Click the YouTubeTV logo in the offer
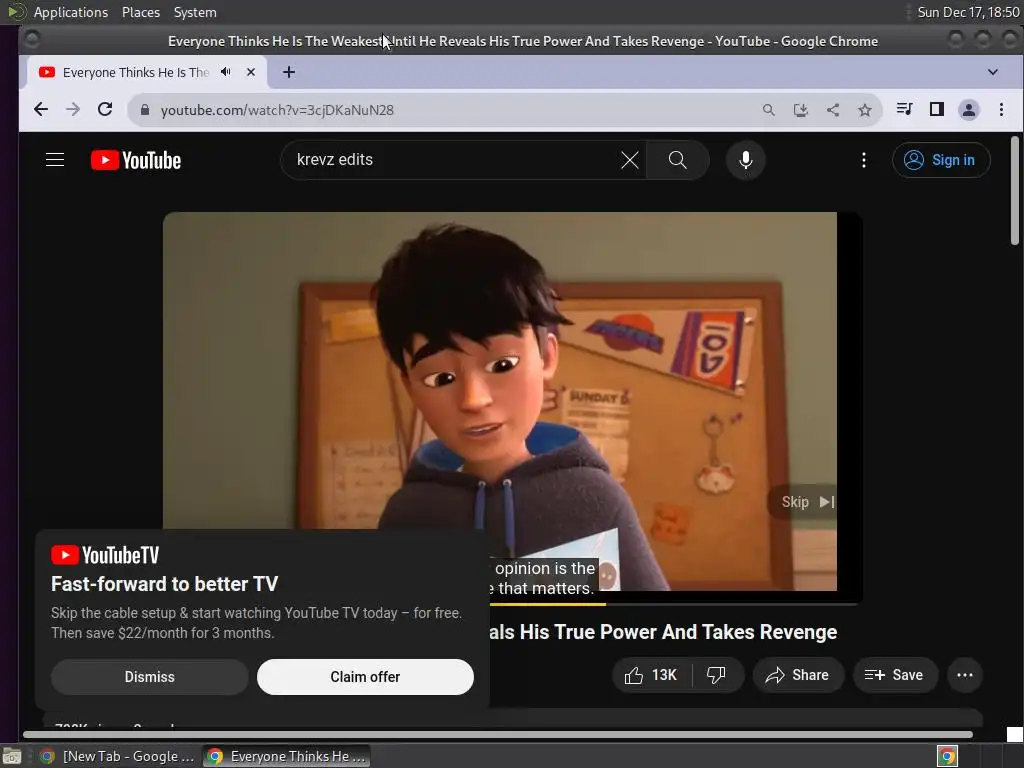1024x768 pixels. click(x=105, y=555)
